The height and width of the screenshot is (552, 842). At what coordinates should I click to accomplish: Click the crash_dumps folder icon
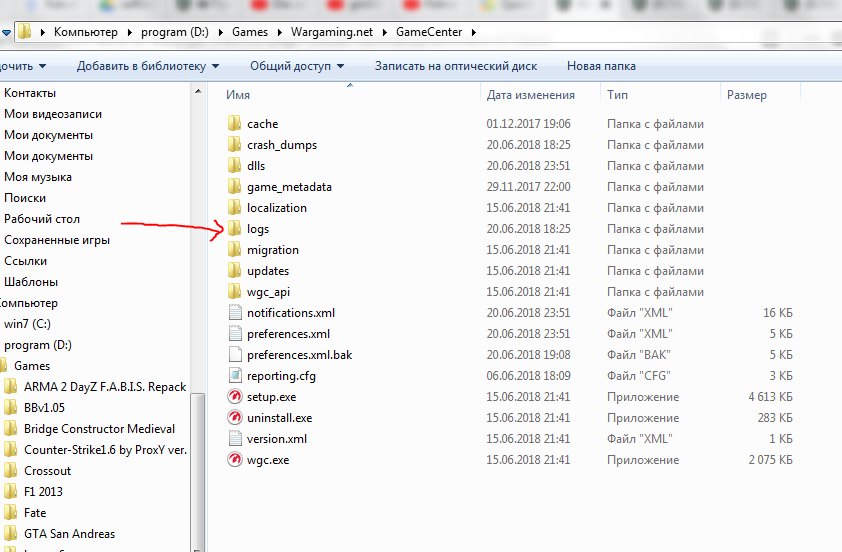pyautogui.click(x=234, y=145)
